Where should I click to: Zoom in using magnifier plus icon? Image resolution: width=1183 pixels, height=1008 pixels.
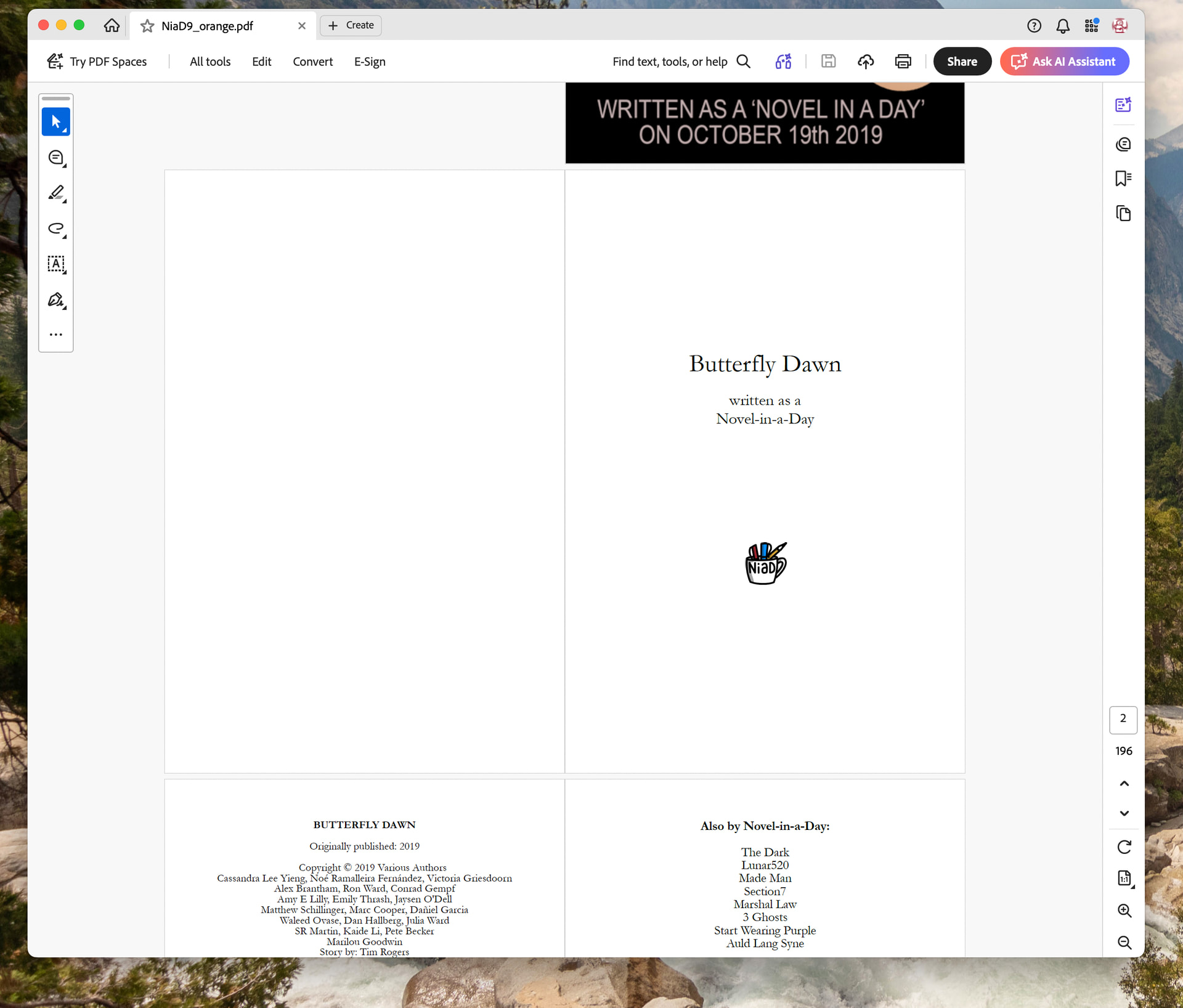pos(1124,911)
